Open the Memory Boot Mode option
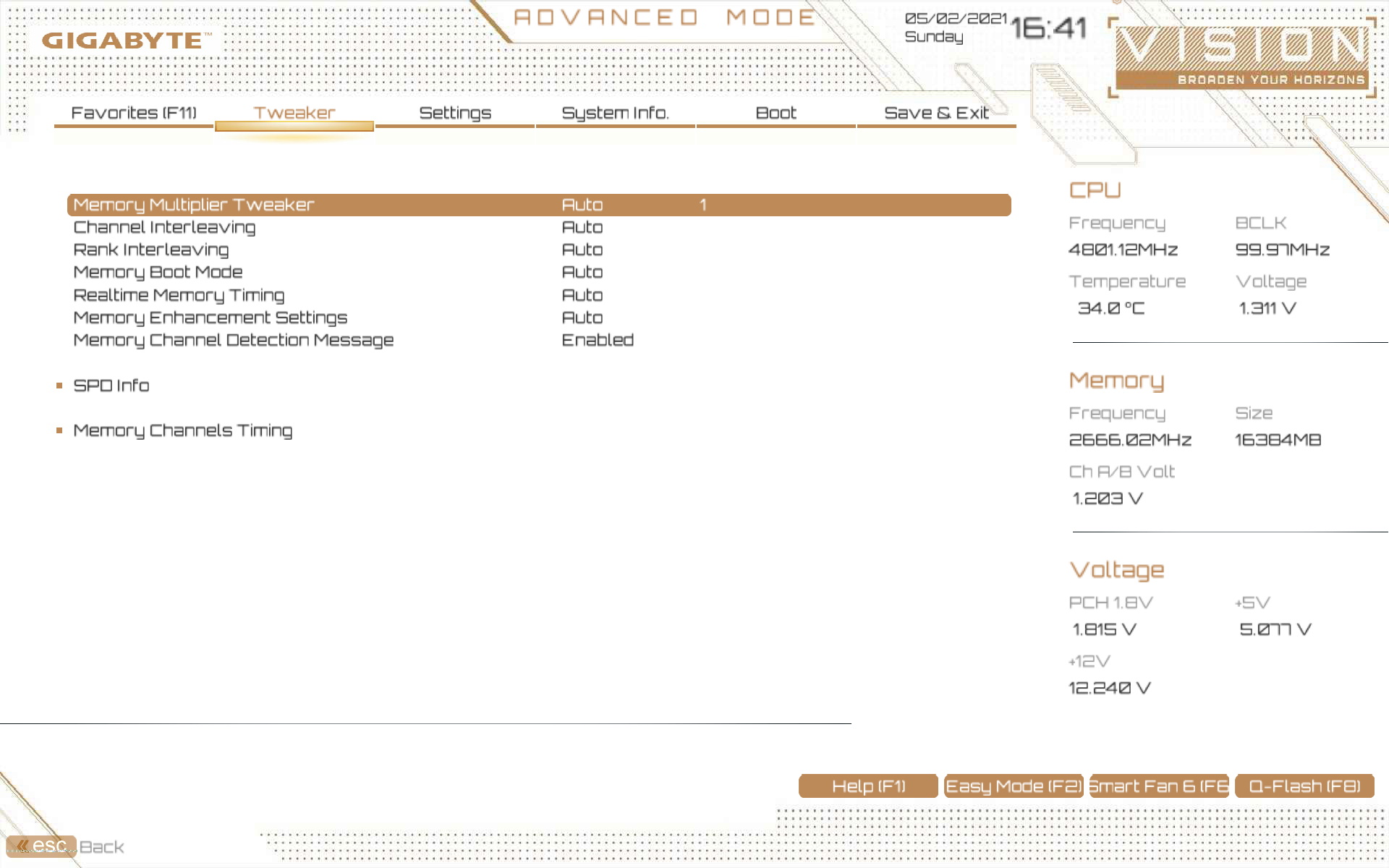The height and width of the screenshot is (868, 1389). 158,272
